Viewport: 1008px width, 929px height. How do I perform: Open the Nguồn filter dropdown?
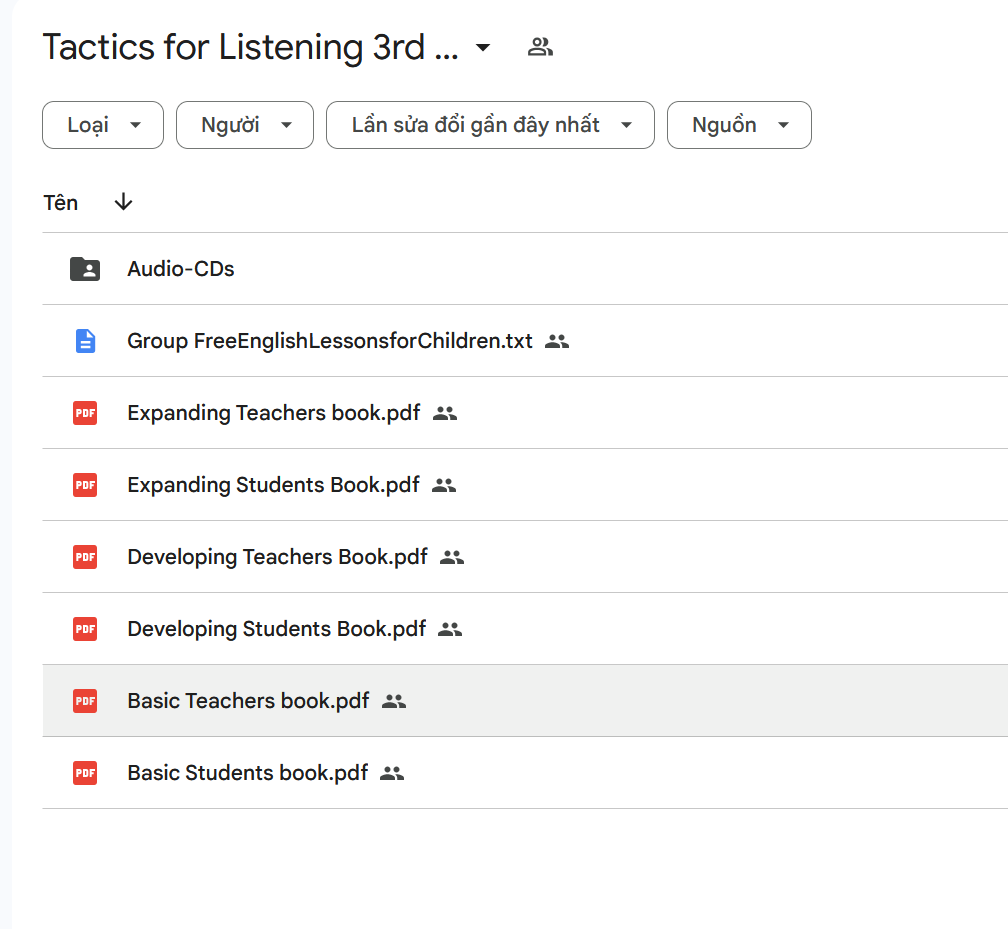tap(738, 125)
